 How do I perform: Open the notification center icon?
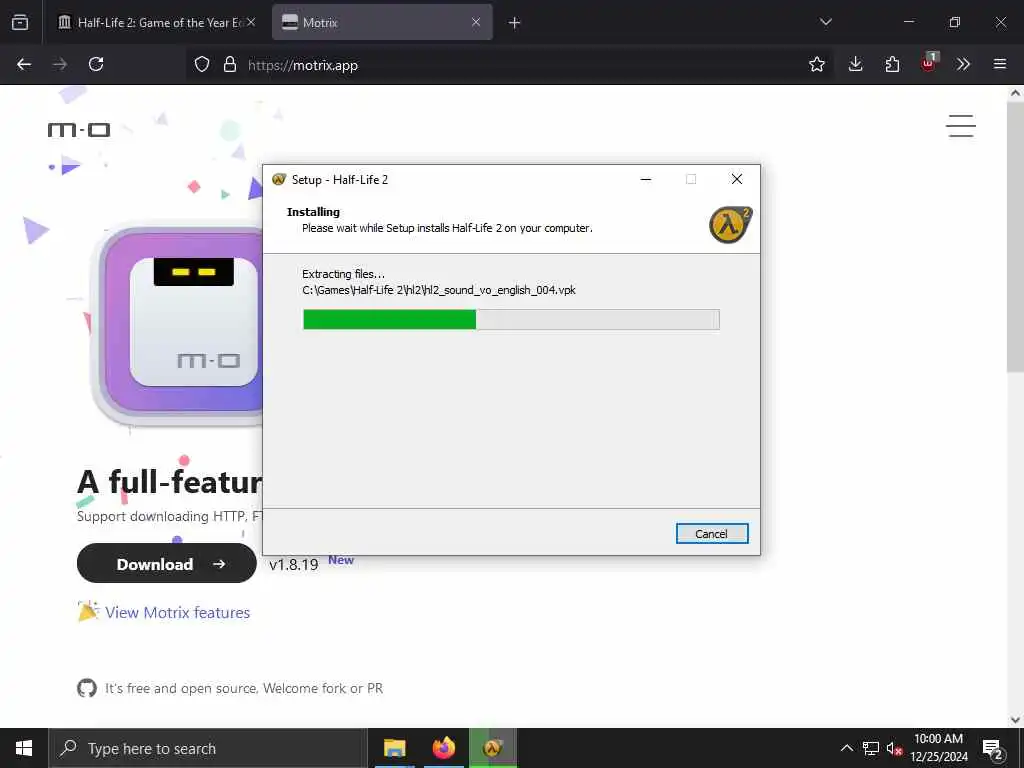click(993, 748)
